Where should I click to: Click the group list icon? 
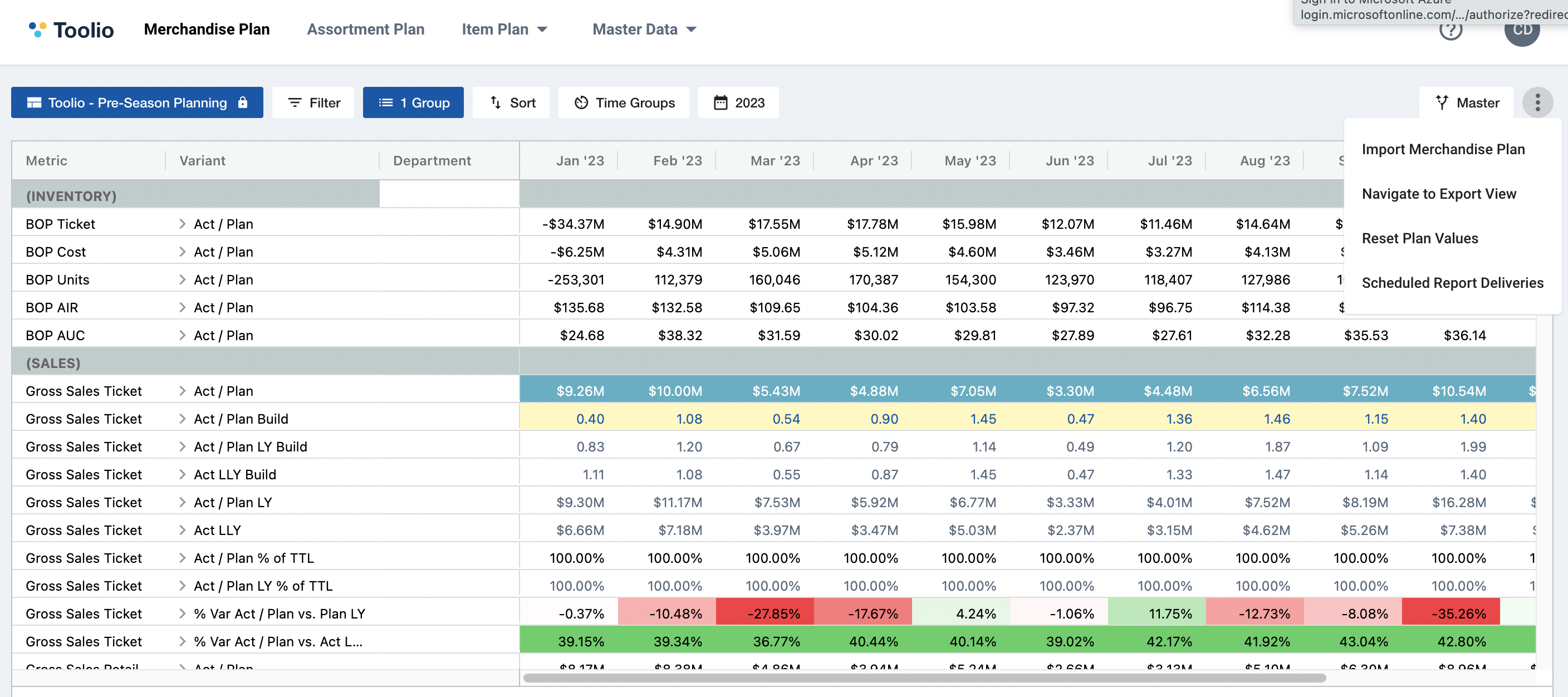click(386, 103)
